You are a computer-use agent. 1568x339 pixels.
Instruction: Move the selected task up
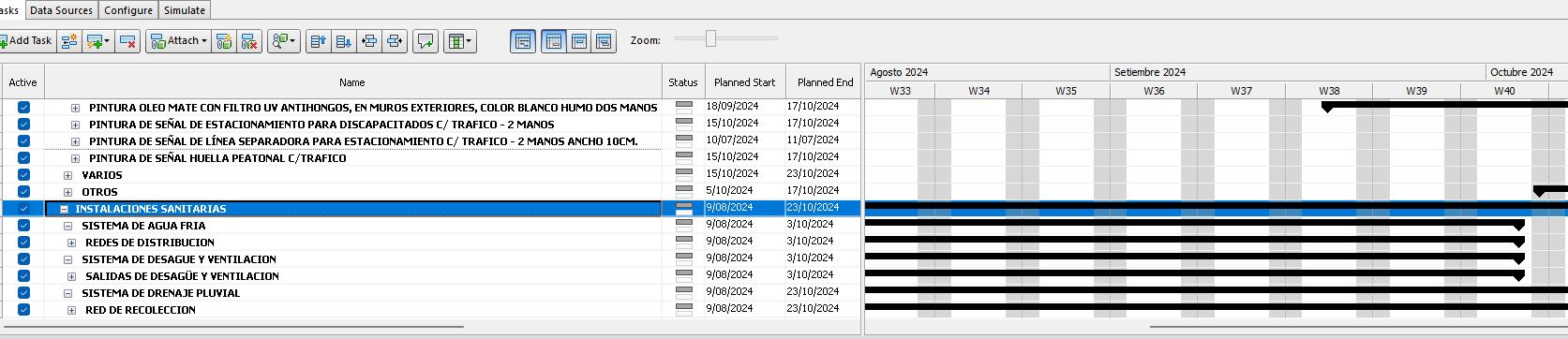coord(319,41)
